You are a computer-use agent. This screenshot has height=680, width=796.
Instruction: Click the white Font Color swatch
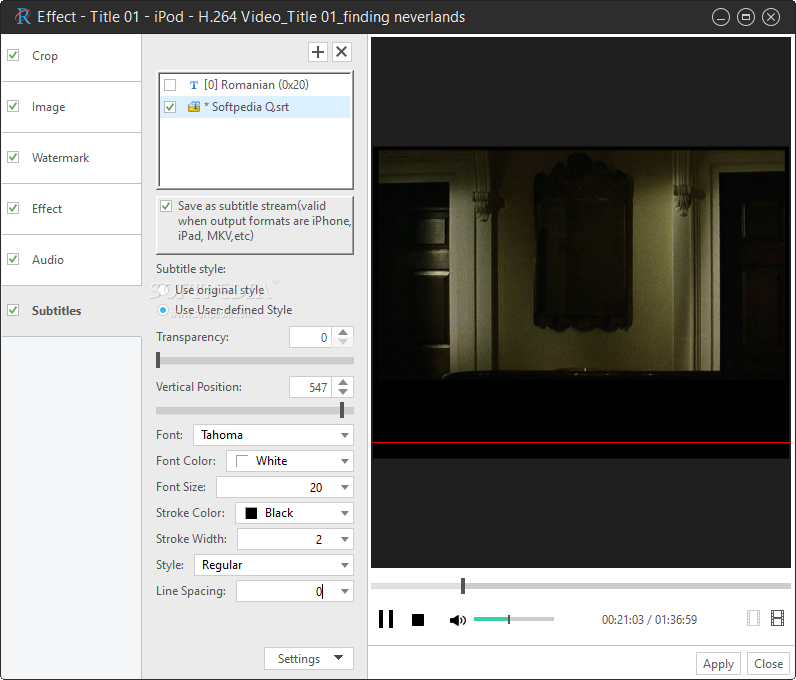pos(242,461)
